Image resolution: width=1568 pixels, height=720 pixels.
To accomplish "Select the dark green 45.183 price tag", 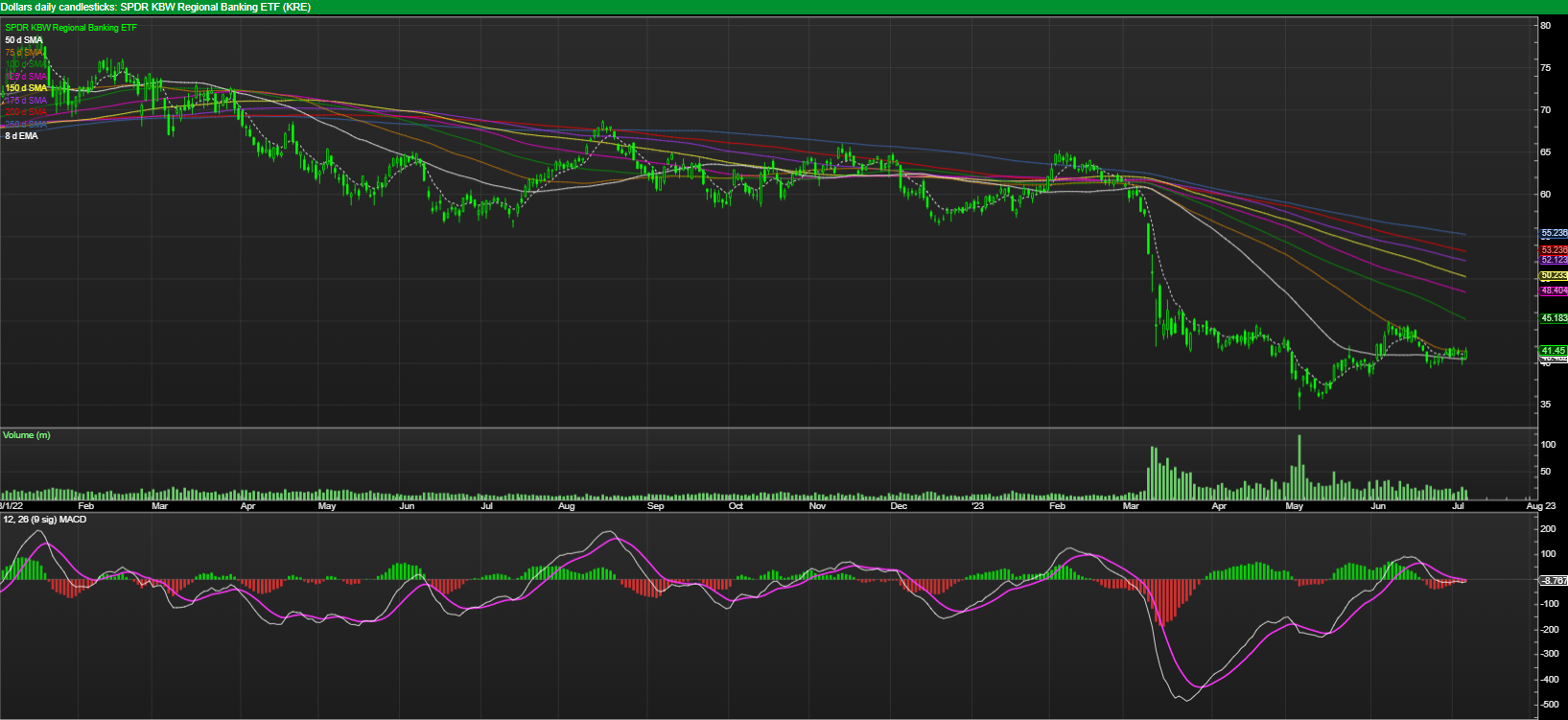I will pyautogui.click(x=1554, y=317).
